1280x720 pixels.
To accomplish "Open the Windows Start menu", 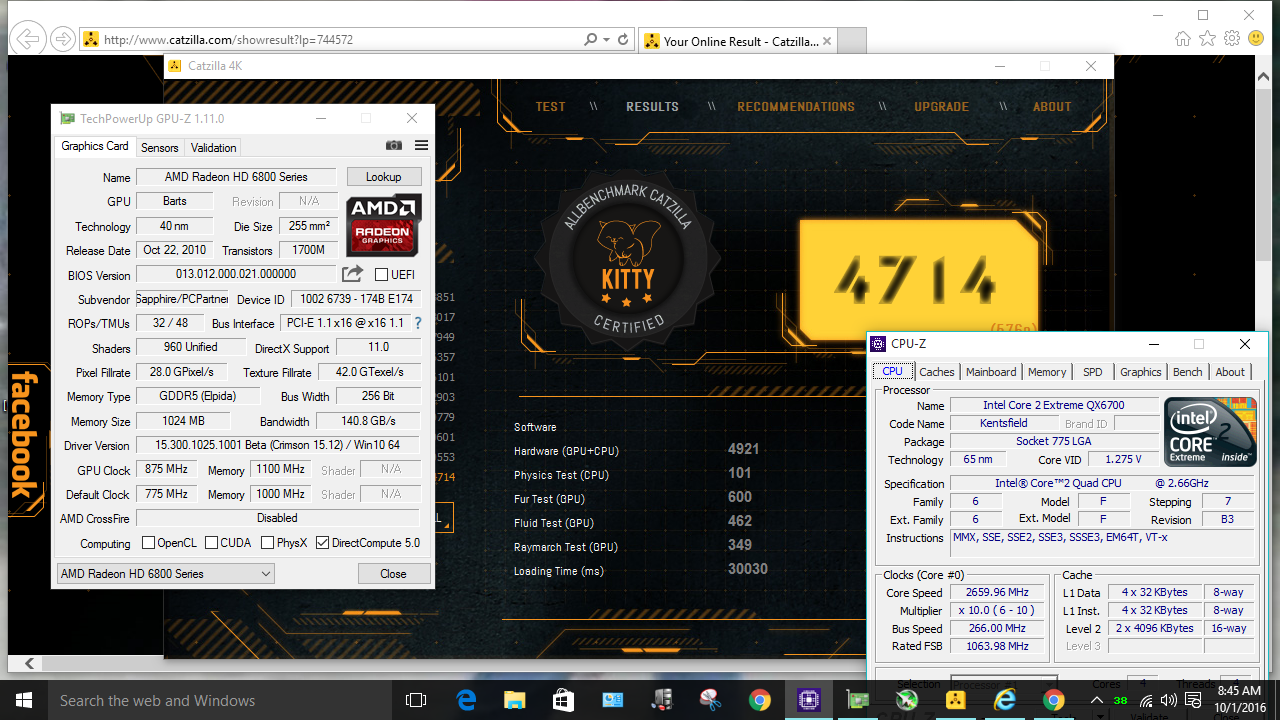I will tap(23, 700).
